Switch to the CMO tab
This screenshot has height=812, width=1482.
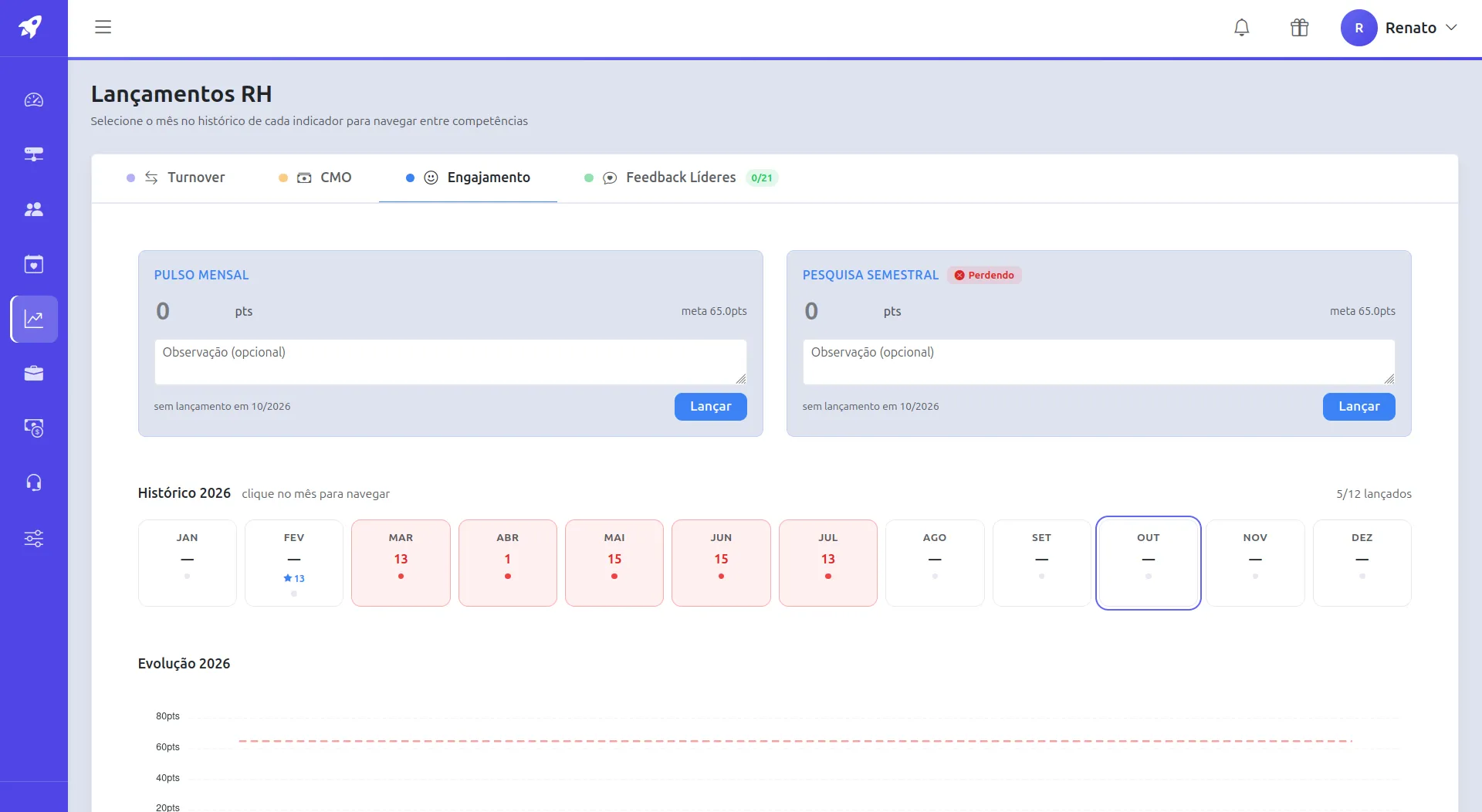315,178
